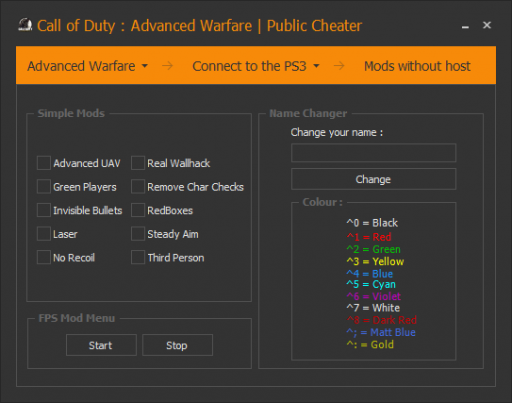The width and height of the screenshot is (512, 403).
Task: Expand the Advanced Warfare dropdown arrow
Action: pos(145,66)
